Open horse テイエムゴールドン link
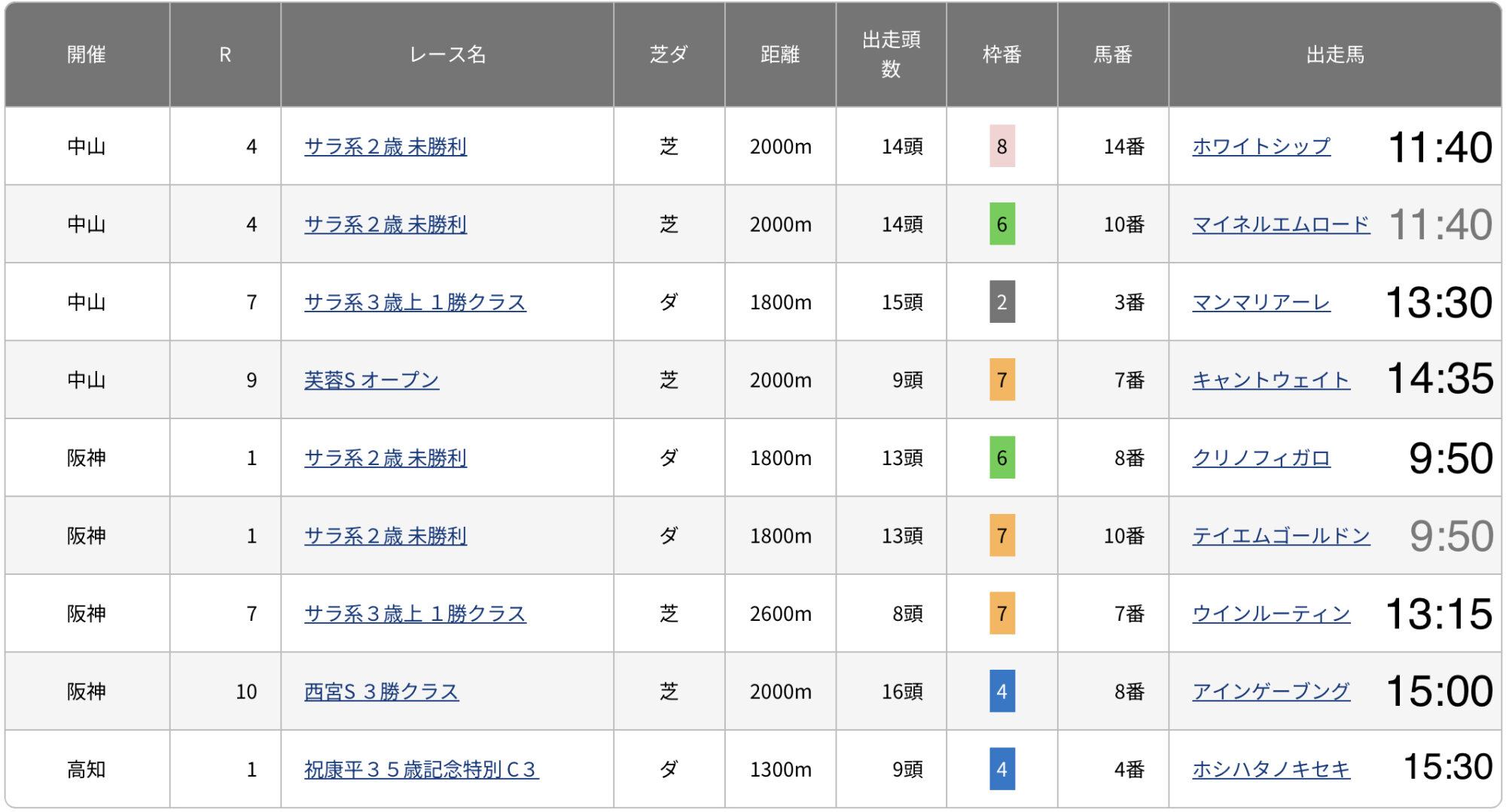This screenshot has height=812, width=1506. click(x=1281, y=536)
